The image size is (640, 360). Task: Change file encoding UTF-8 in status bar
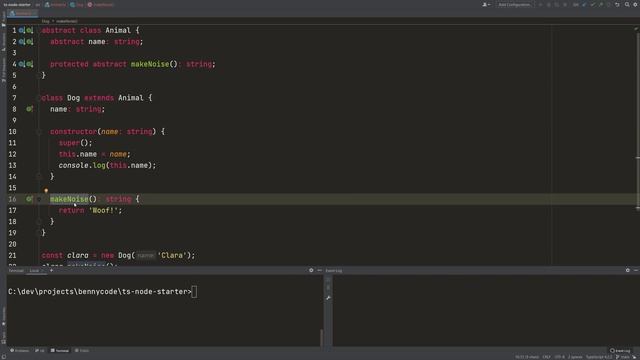(560, 357)
